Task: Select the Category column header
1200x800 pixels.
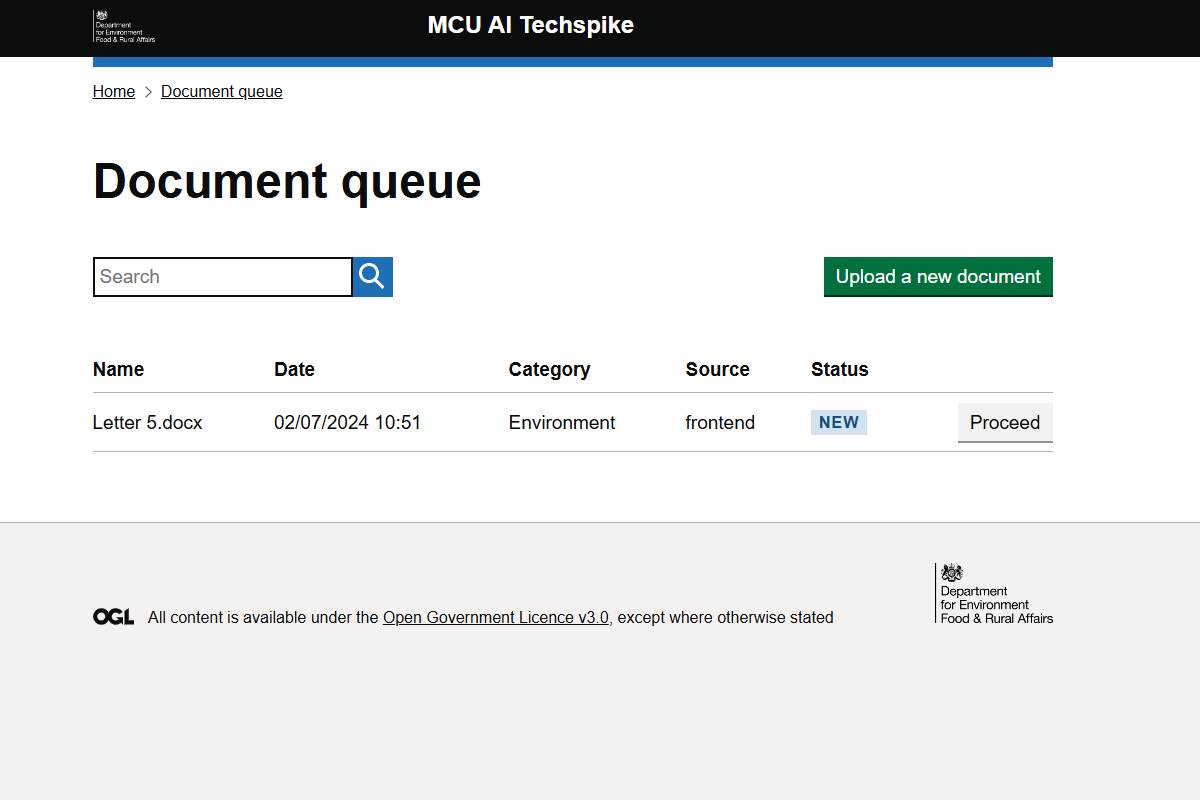Action: [x=549, y=369]
